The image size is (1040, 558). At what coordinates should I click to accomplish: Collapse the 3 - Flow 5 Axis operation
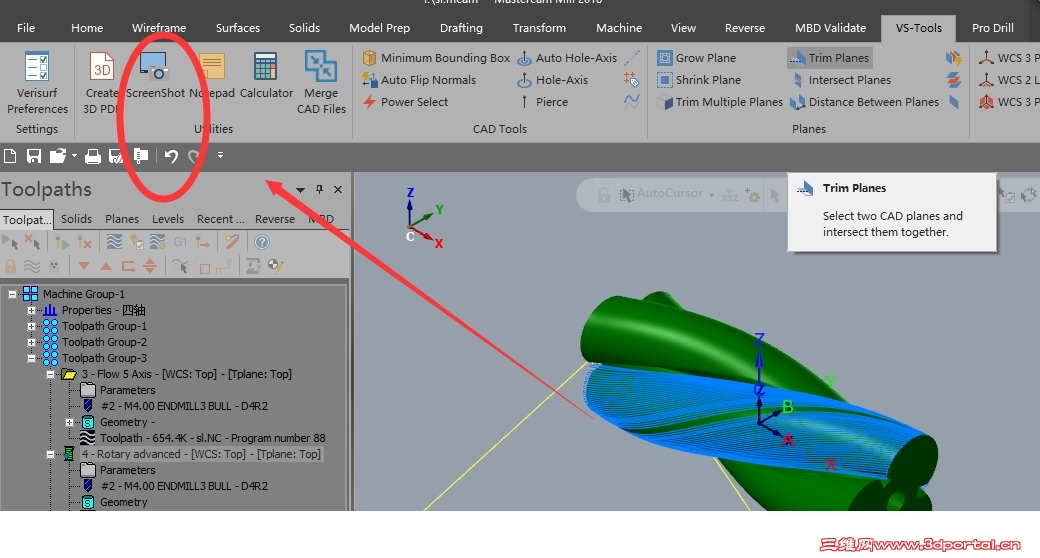pos(50,374)
